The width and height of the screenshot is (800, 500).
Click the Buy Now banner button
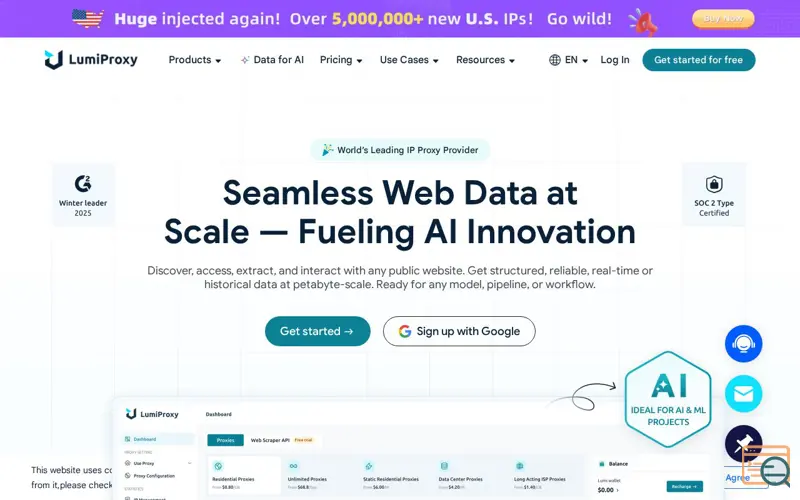723,19
